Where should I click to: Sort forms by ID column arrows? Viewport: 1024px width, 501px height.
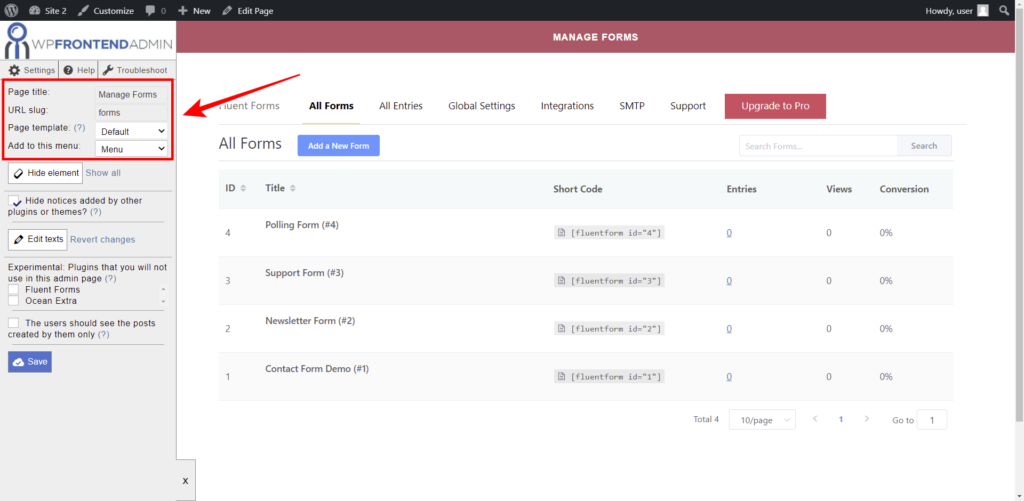[x=244, y=189]
